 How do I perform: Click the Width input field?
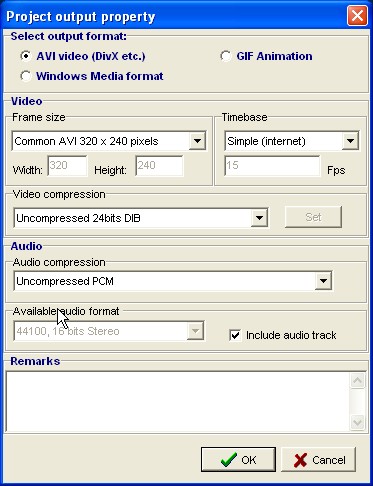pos(67,165)
